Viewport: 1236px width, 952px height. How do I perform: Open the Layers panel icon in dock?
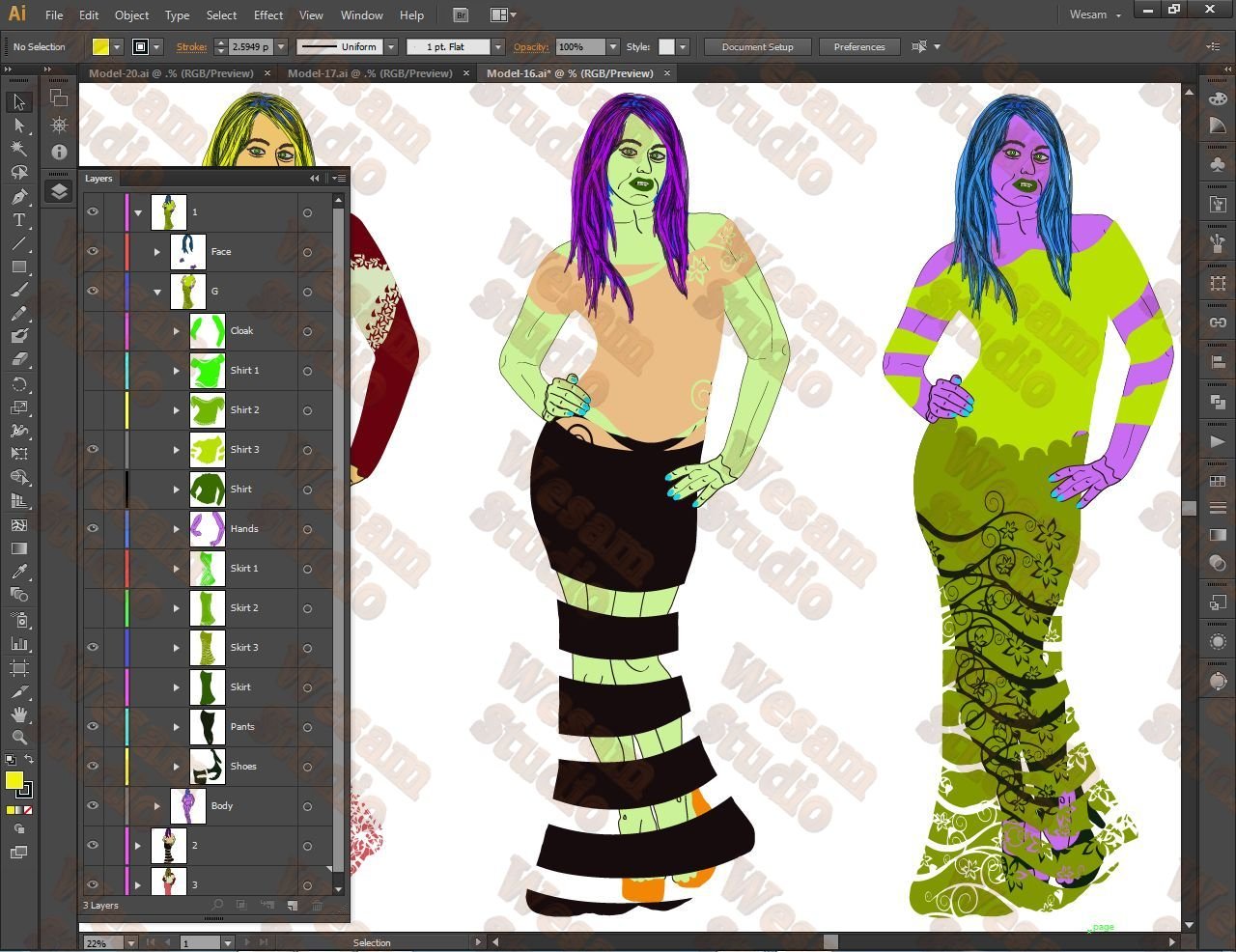pos(59,191)
